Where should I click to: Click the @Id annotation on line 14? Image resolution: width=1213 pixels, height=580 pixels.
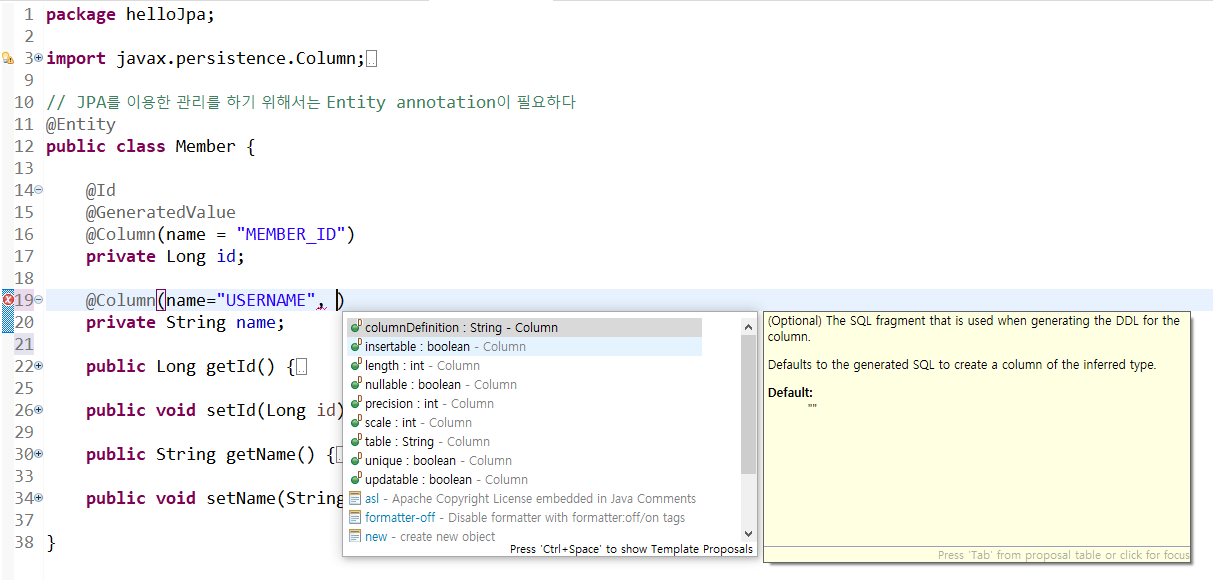101,190
